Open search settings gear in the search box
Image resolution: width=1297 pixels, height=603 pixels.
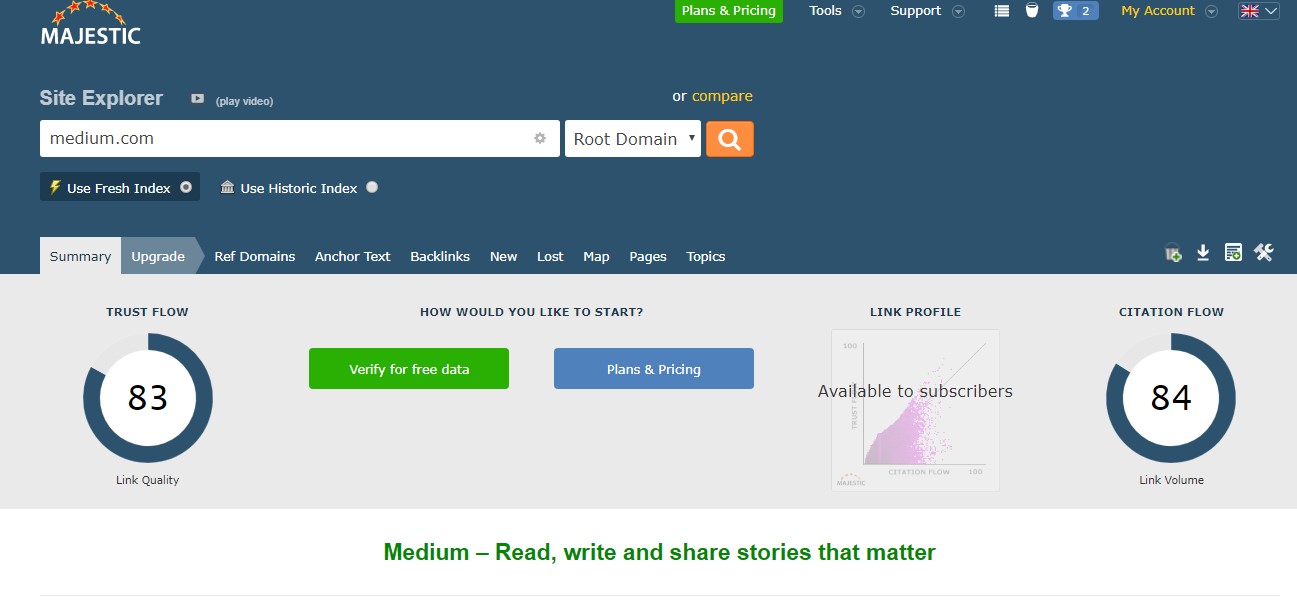coord(540,138)
